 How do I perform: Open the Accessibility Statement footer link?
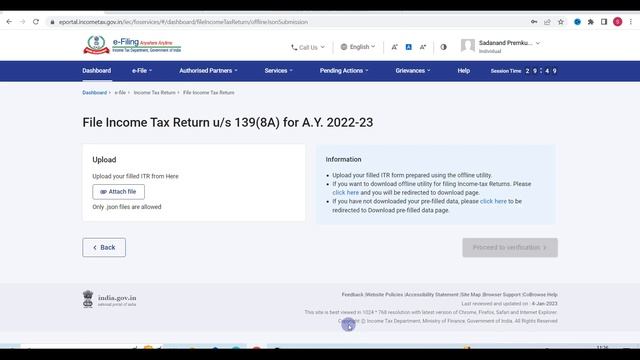click(x=431, y=295)
